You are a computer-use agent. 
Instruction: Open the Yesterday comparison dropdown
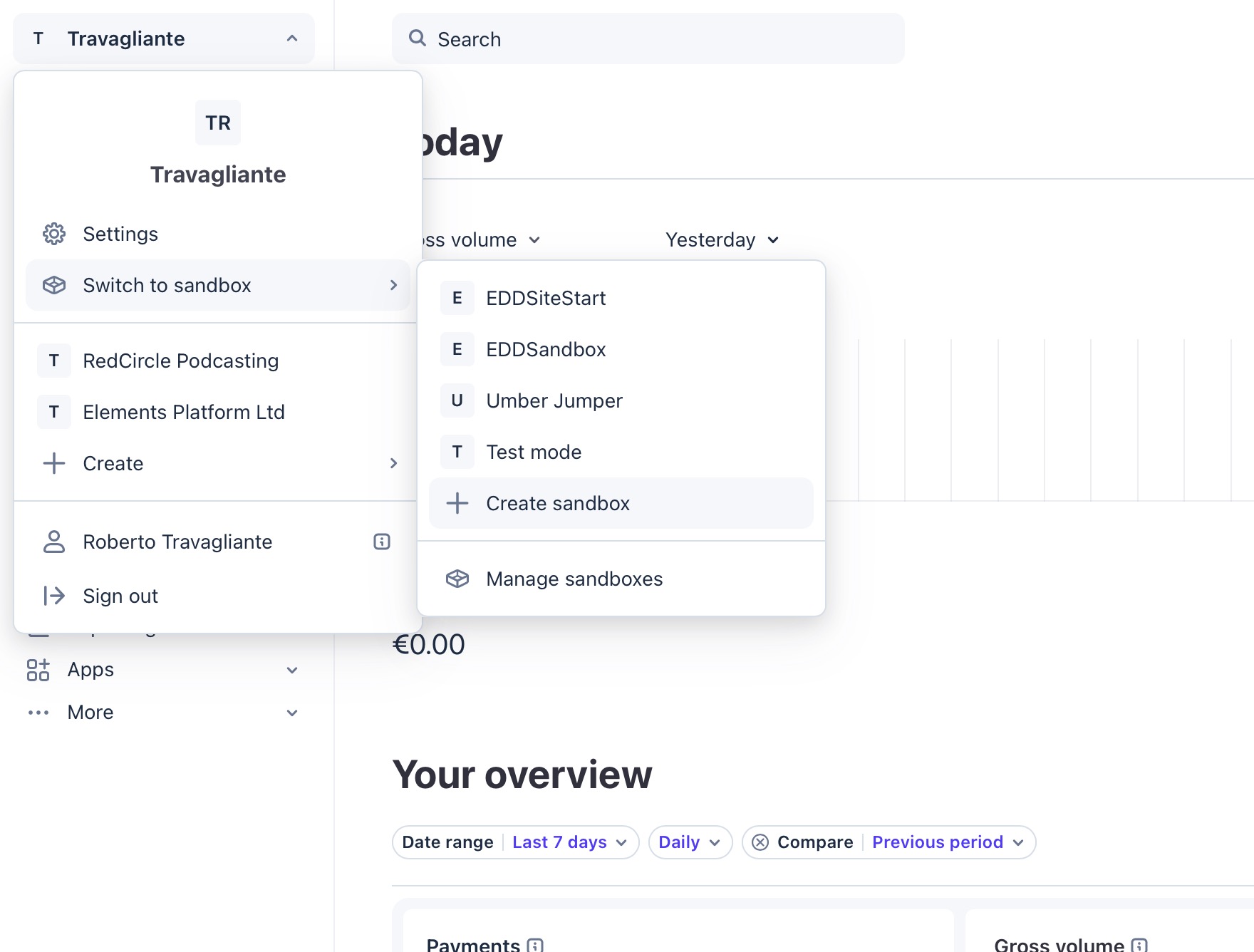tap(722, 240)
